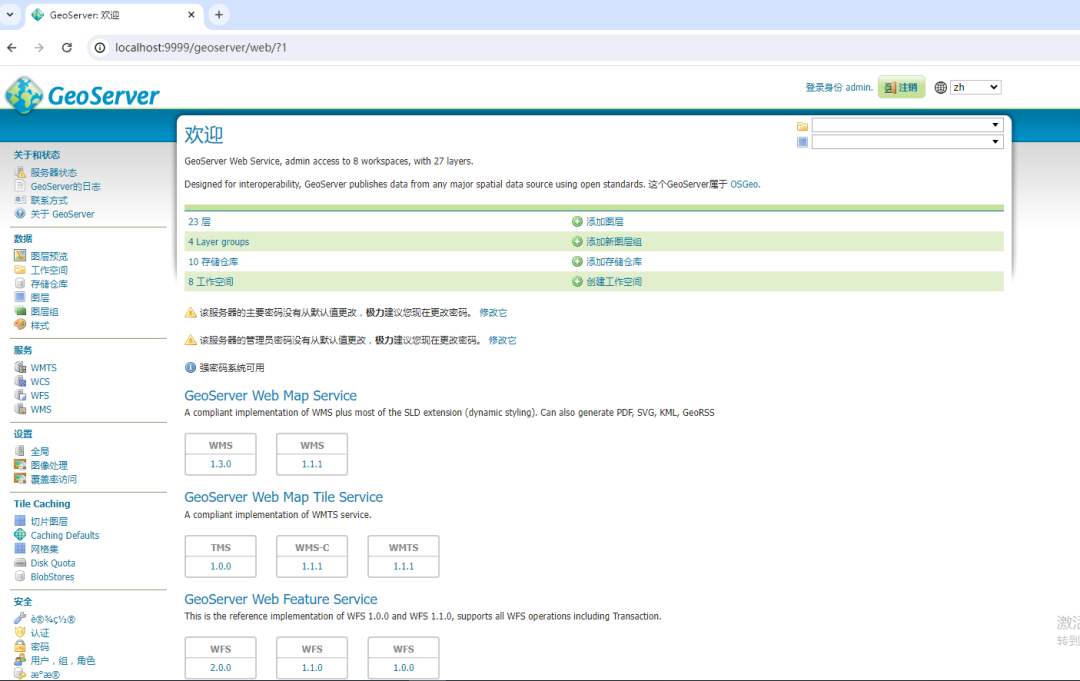Click the authentication shield icon (认证)

(20, 632)
